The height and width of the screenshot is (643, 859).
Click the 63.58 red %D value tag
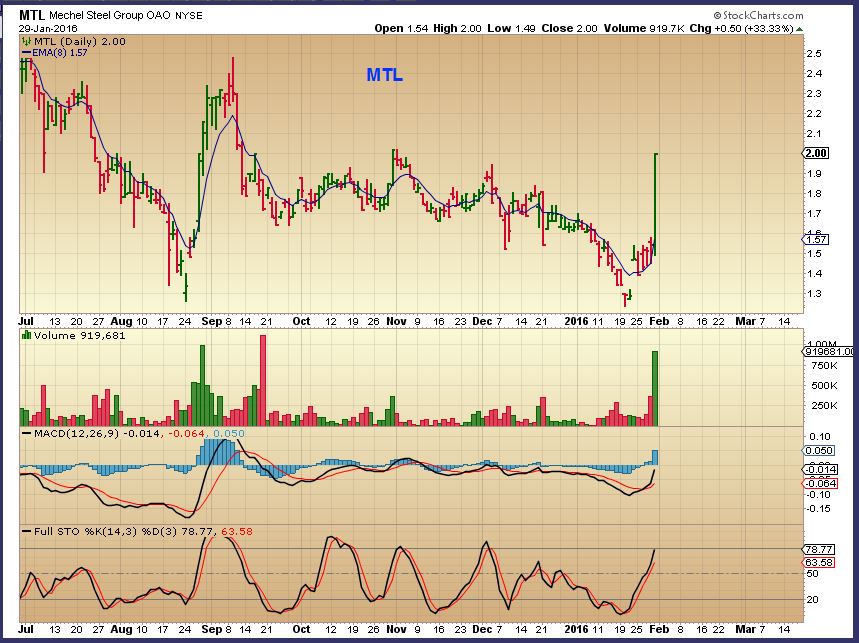817,562
